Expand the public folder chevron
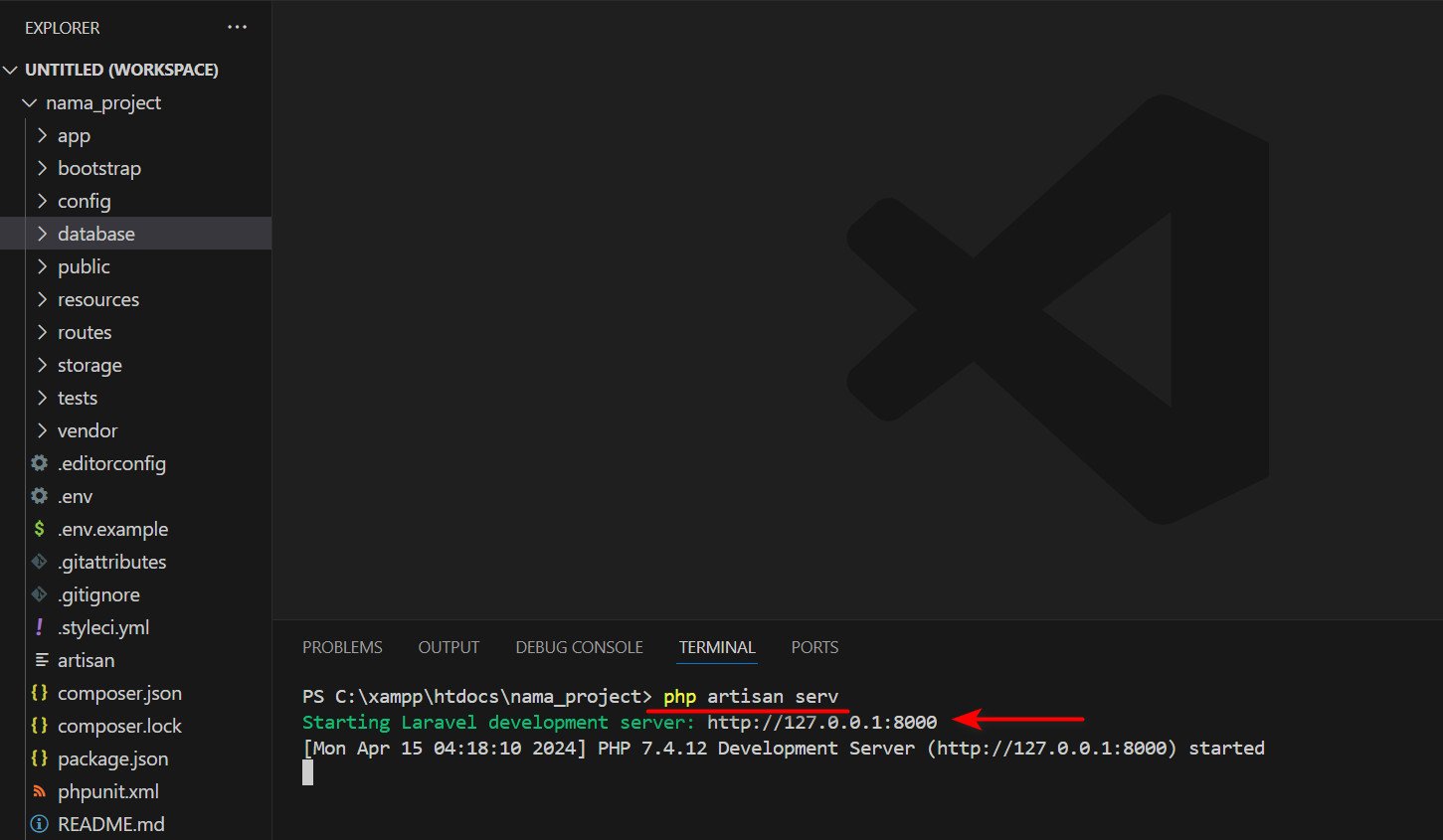1443x840 pixels. point(42,266)
